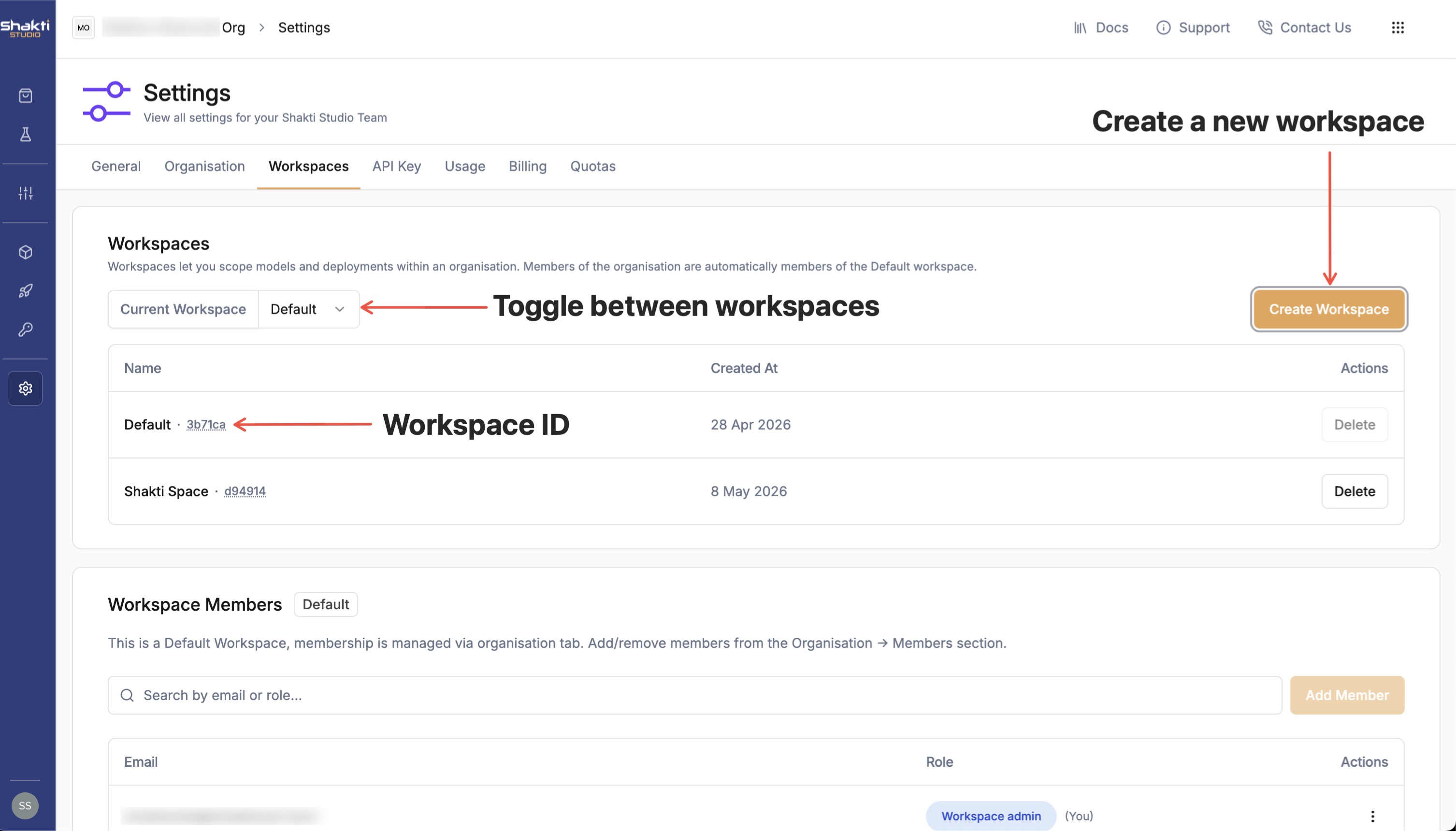Viewport: 1456px width, 831px height.
Task: Open the apps grid icon in header
Action: coord(1398,28)
